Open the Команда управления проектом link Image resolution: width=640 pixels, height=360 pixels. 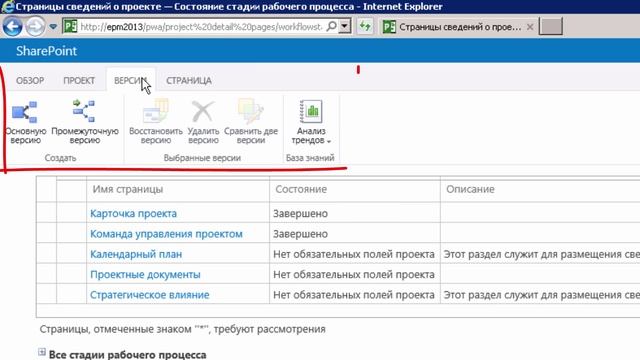[x=166, y=234]
